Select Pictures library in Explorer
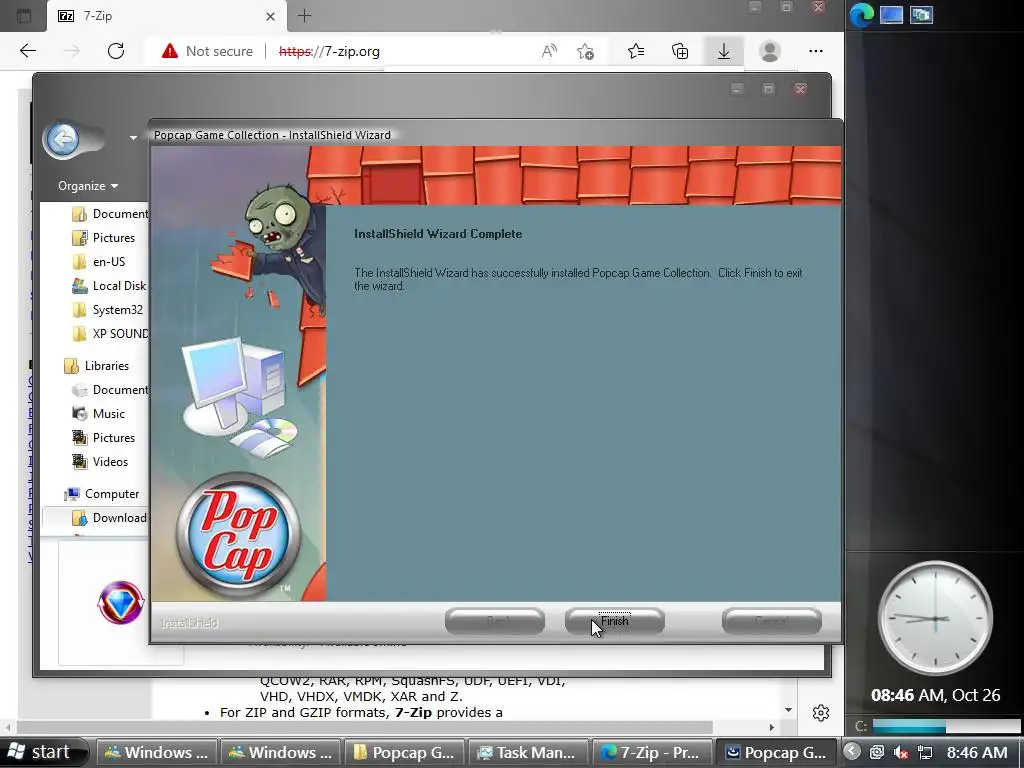This screenshot has width=1024, height=768. (104, 438)
